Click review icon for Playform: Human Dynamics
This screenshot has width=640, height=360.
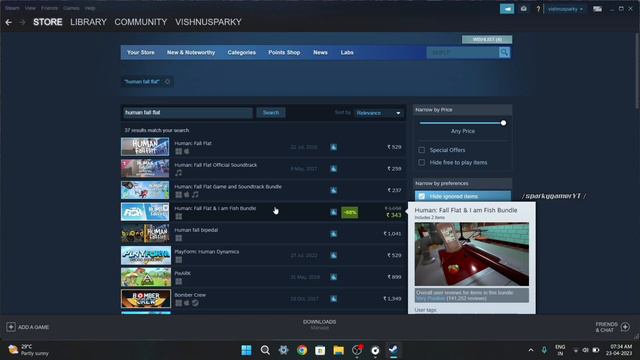tap(333, 255)
